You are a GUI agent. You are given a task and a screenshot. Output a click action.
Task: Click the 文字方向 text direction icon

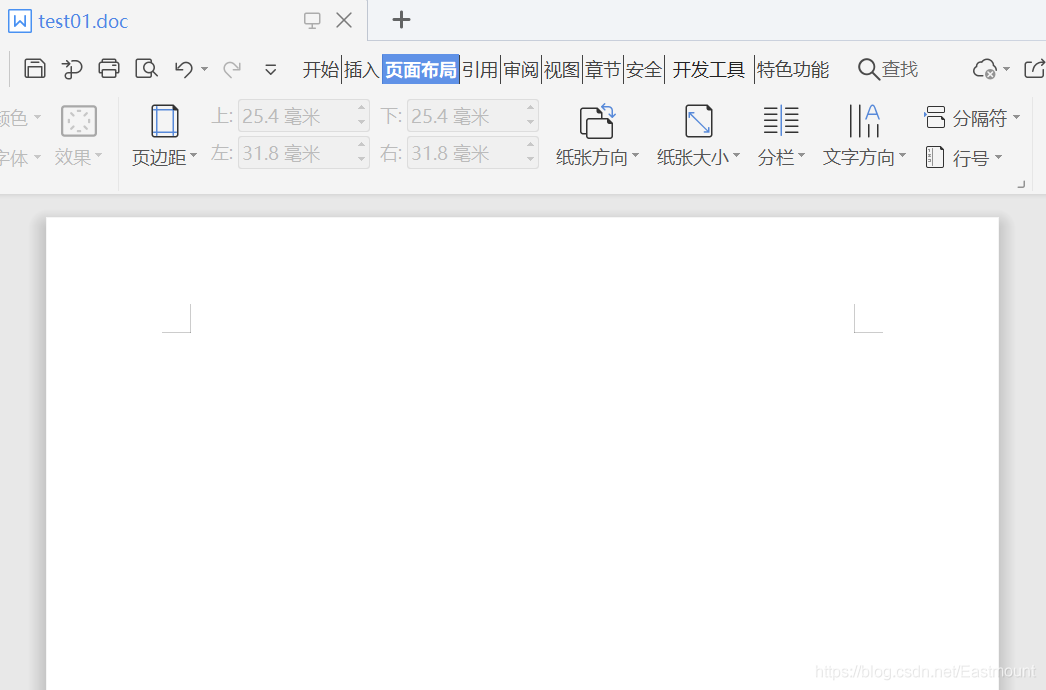865,121
